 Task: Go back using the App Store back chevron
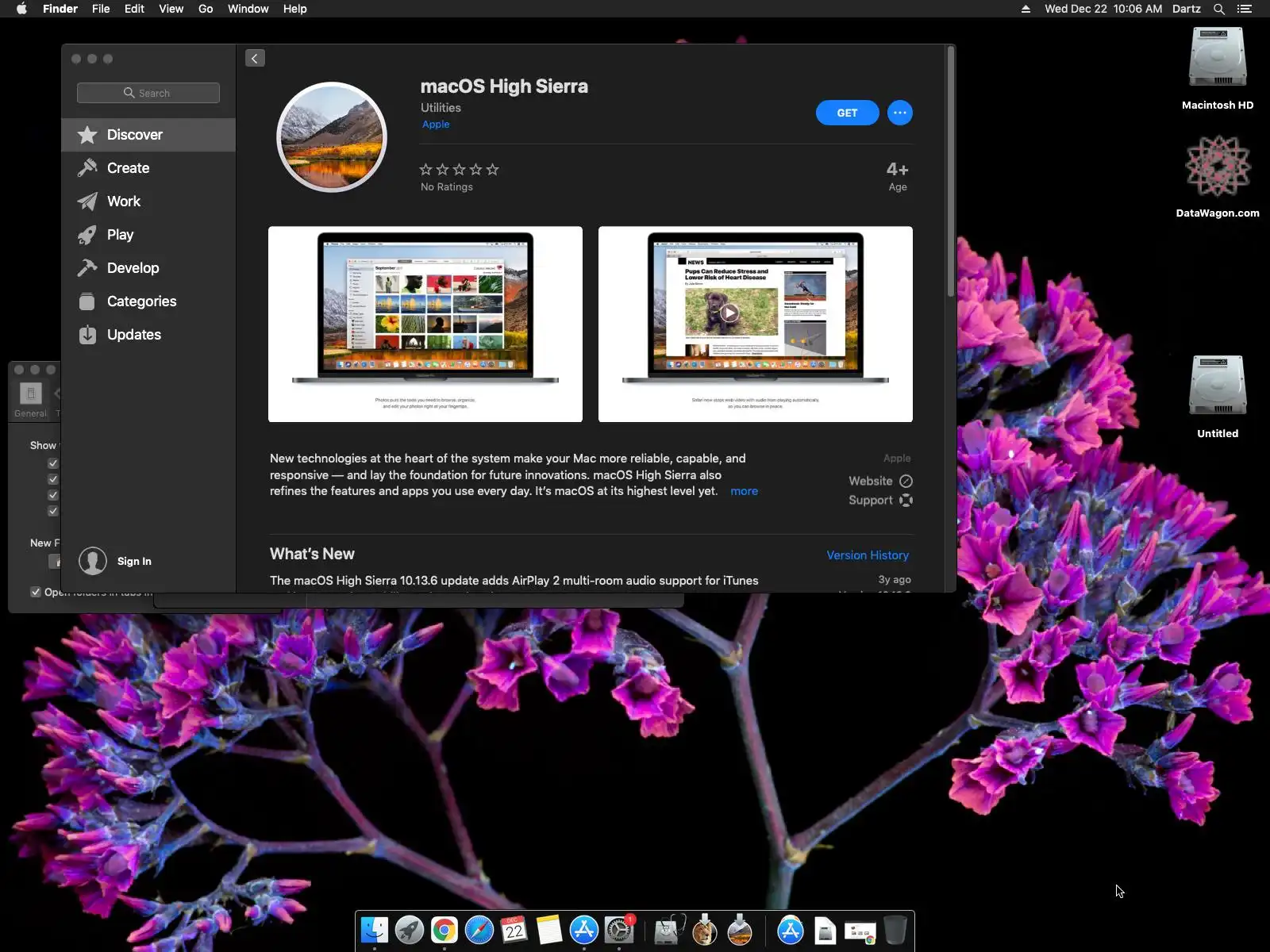[x=255, y=58]
